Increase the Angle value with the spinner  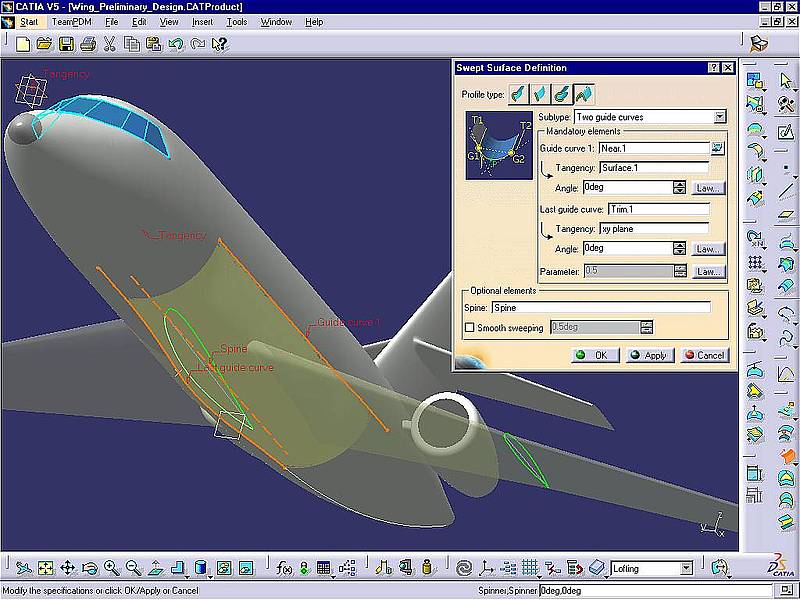(x=680, y=182)
